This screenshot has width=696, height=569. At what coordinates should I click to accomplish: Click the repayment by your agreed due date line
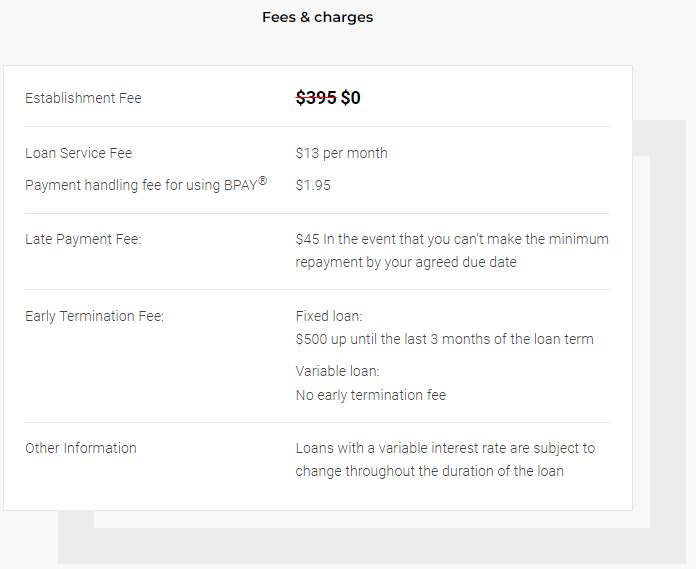tap(406, 262)
